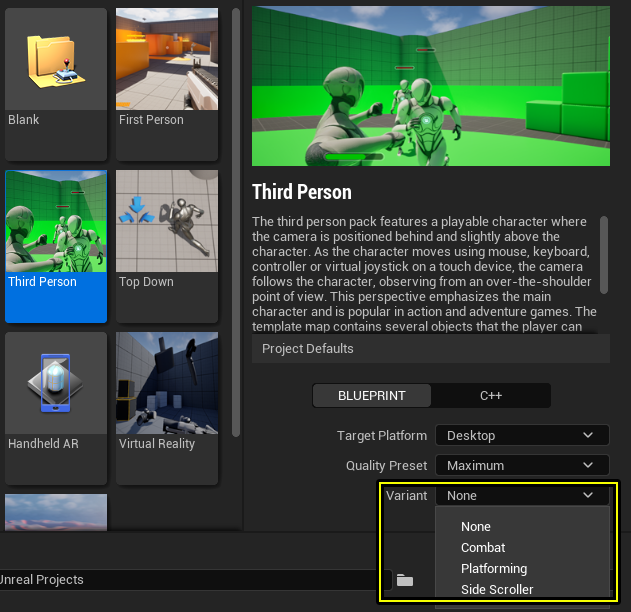Collapse the Variant dropdown
The width and height of the screenshot is (631, 612).
pos(522,495)
